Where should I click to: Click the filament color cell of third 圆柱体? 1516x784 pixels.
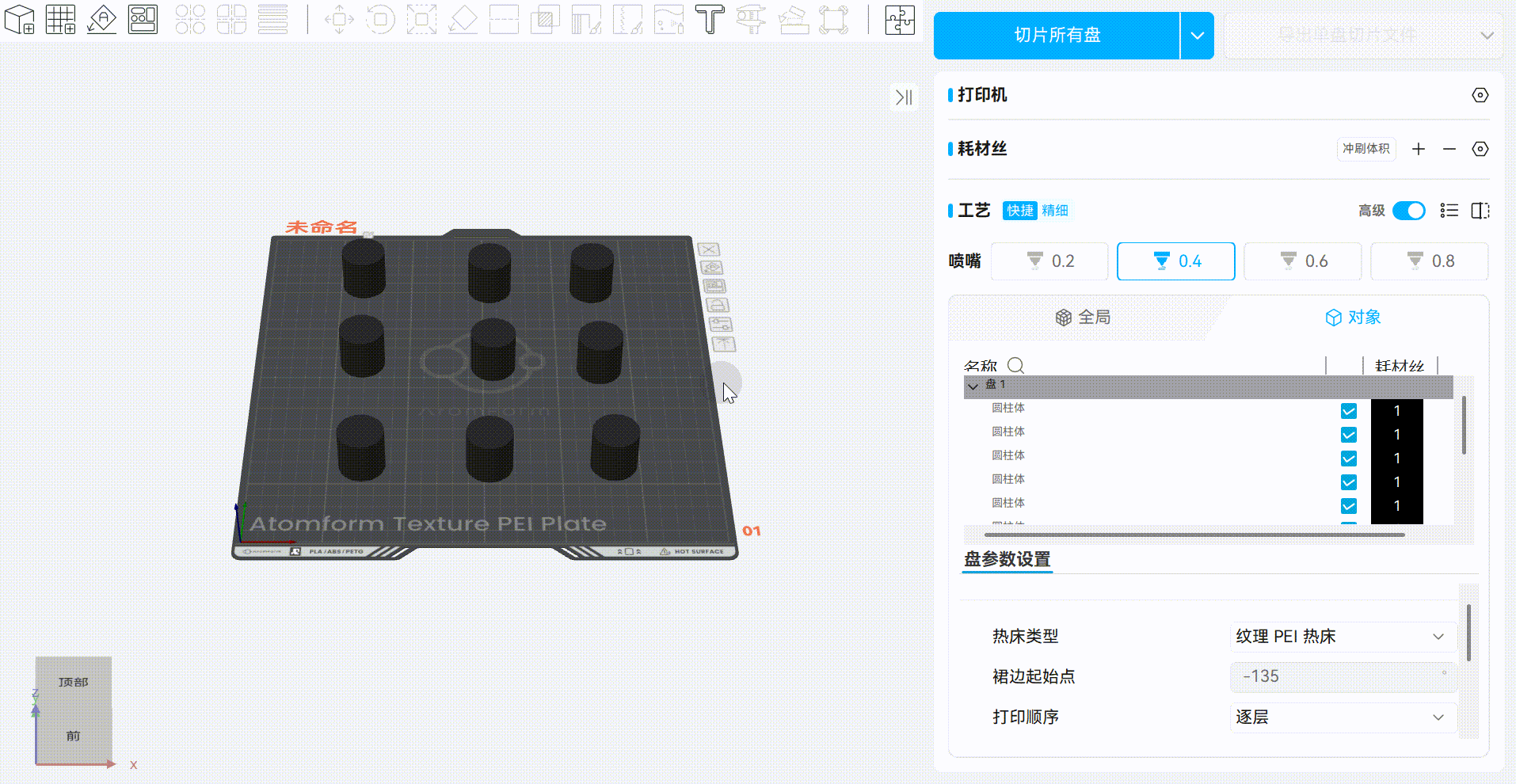coord(1397,459)
